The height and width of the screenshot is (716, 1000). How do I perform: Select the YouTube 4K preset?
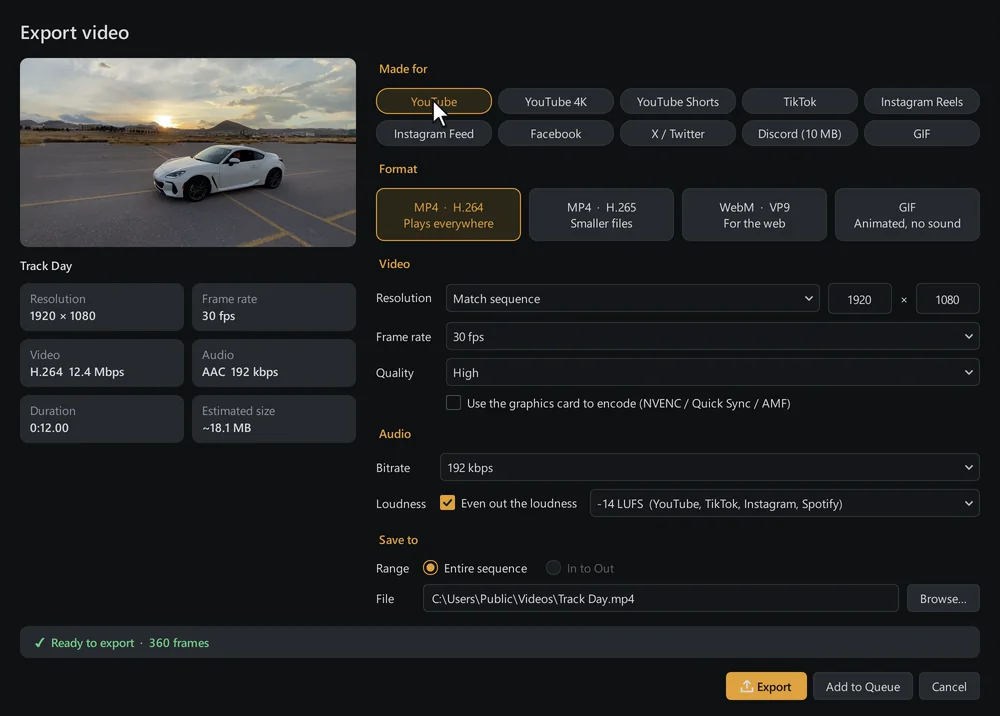555,101
